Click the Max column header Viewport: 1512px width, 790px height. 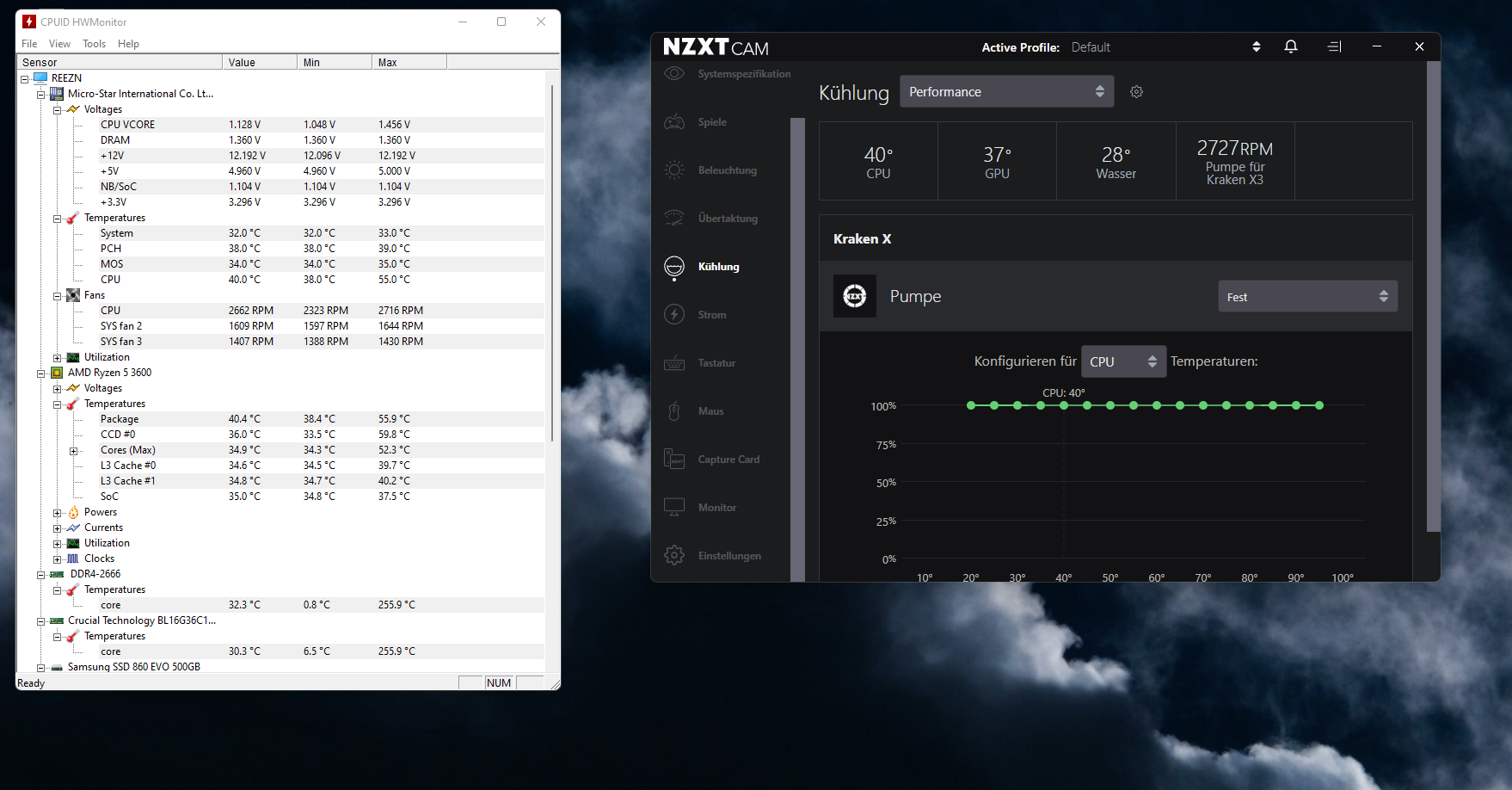click(x=409, y=62)
